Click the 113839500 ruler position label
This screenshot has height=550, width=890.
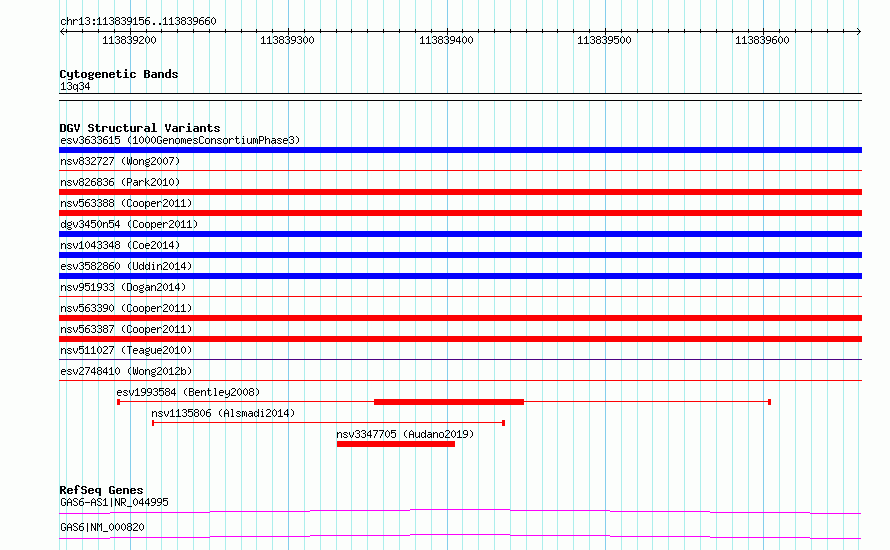[x=604, y=40]
